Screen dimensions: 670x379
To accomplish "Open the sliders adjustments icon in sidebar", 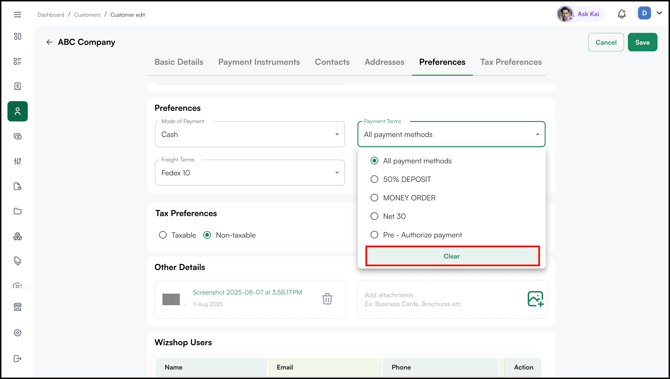I will pyautogui.click(x=18, y=161).
